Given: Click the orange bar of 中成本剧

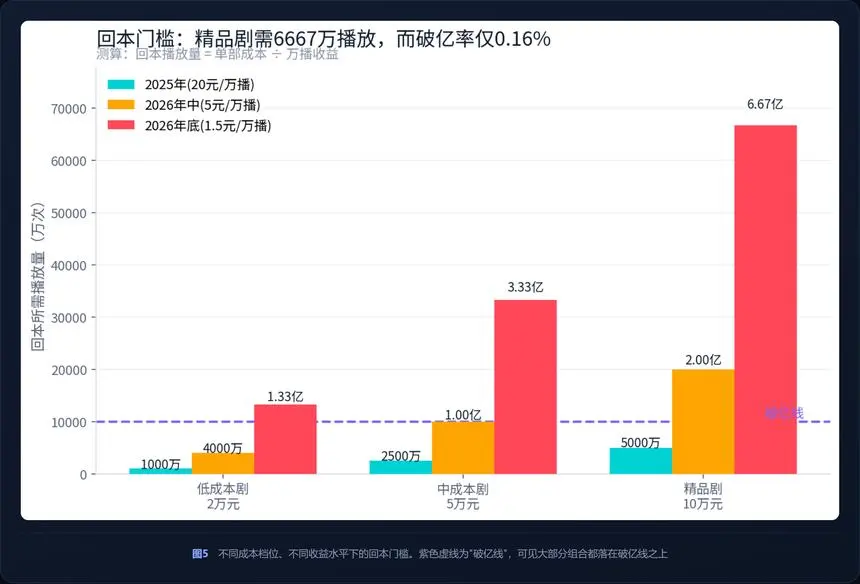Looking at the screenshot, I should click(x=463, y=448).
